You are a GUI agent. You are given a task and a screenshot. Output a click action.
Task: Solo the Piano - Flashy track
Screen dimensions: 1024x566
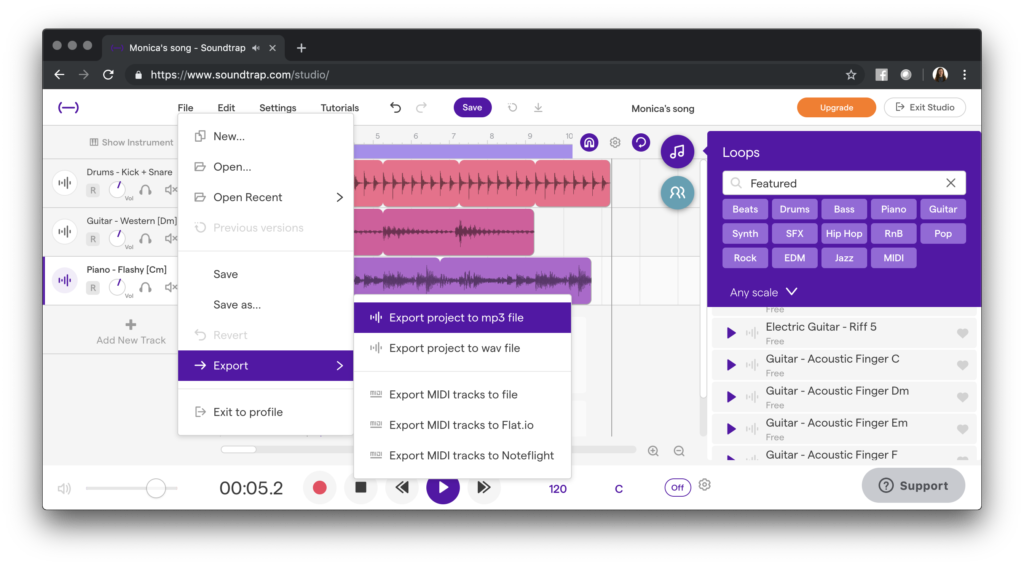point(145,287)
